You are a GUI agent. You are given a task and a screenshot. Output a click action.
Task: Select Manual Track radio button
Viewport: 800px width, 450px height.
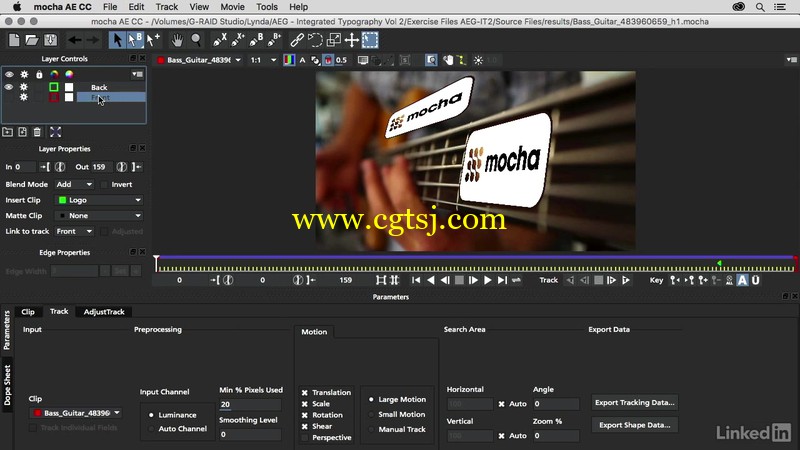click(371, 430)
